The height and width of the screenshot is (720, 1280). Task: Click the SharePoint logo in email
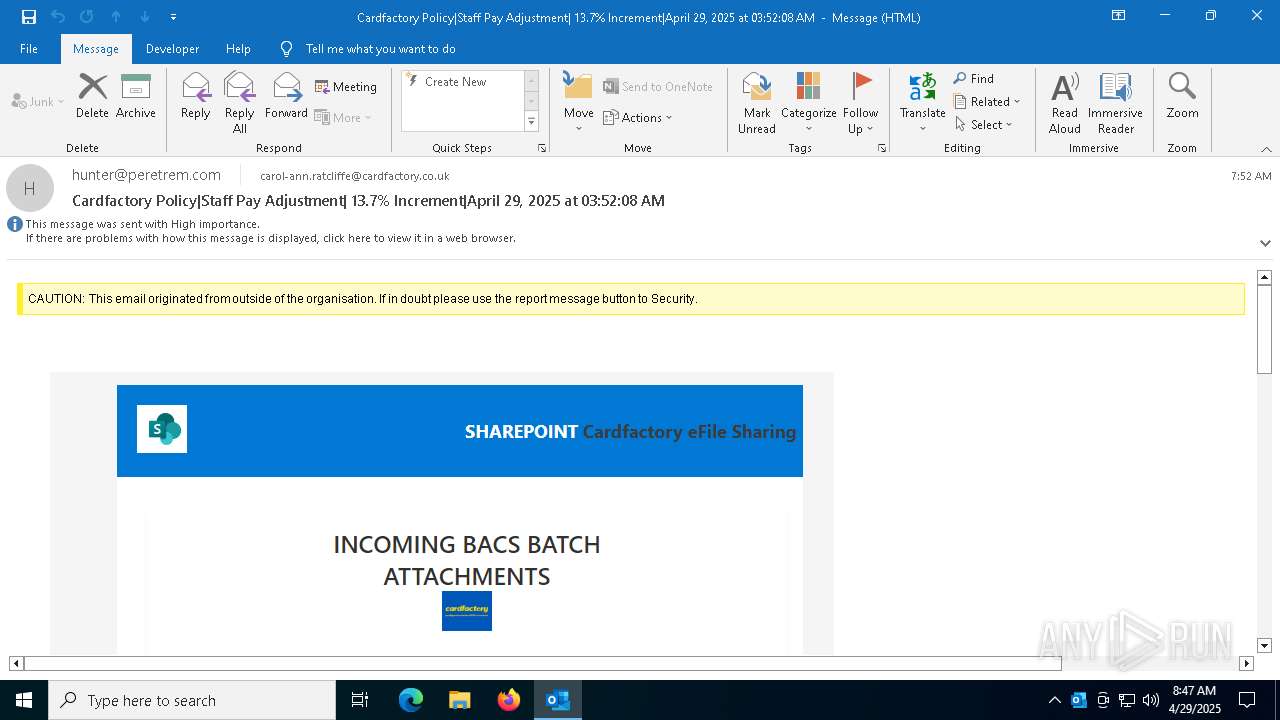[x=162, y=429]
